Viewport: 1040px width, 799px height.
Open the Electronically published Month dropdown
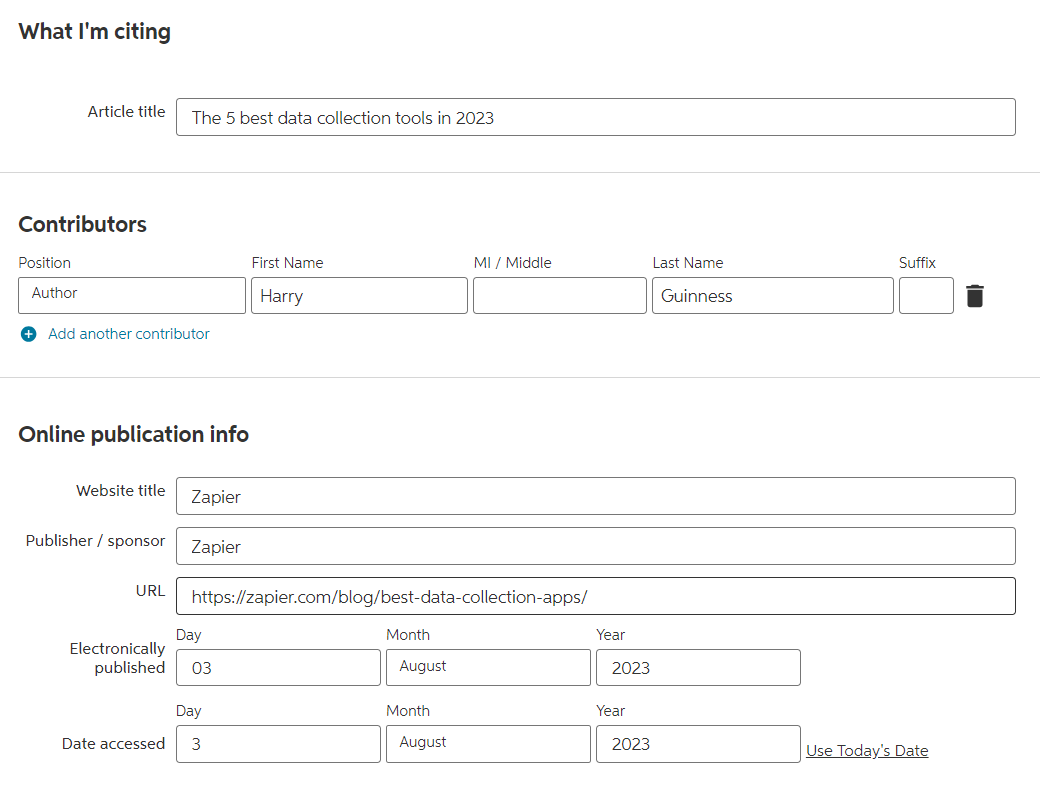pos(488,668)
